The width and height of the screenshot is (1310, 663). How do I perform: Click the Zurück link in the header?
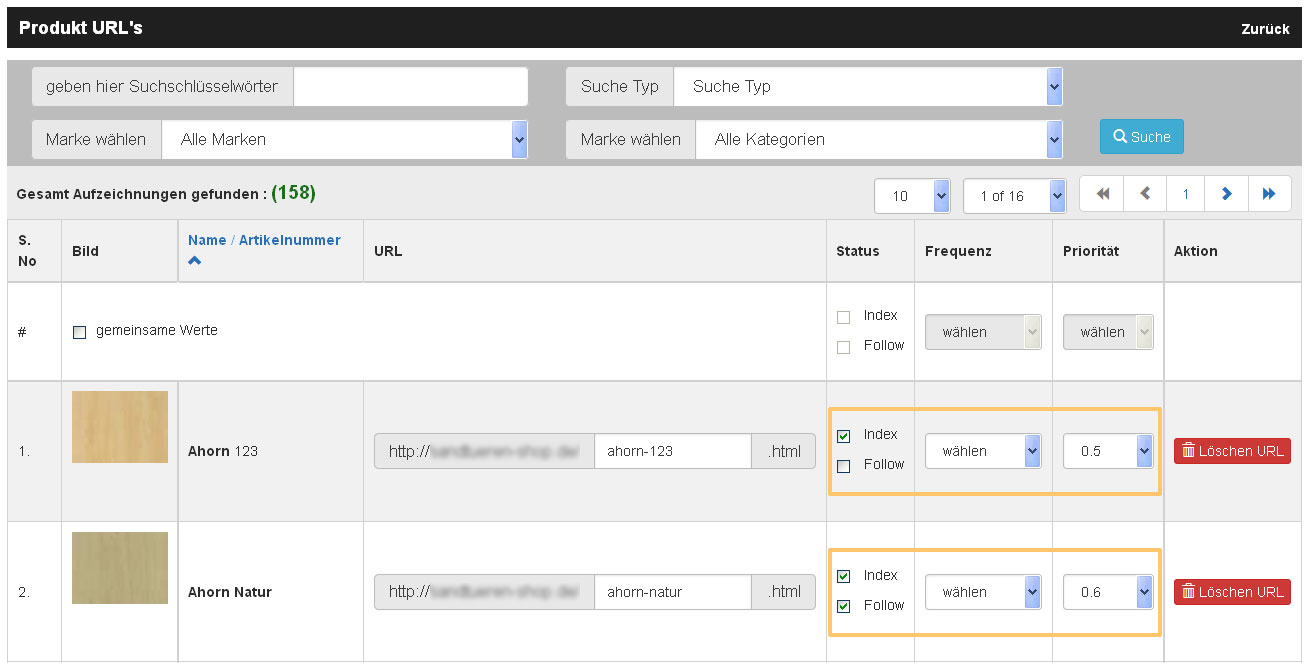click(1265, 28)
